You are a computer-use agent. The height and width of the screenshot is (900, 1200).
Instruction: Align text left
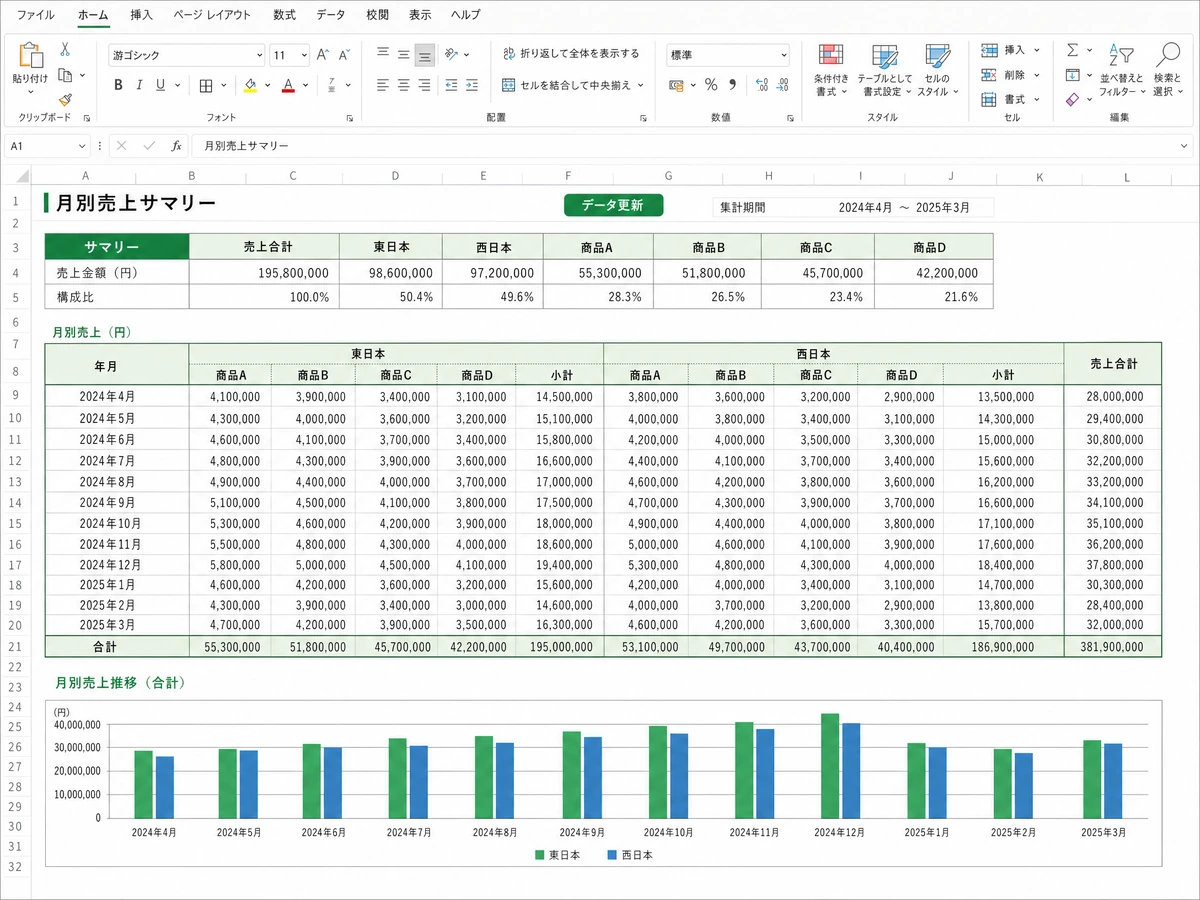(383, 85)
